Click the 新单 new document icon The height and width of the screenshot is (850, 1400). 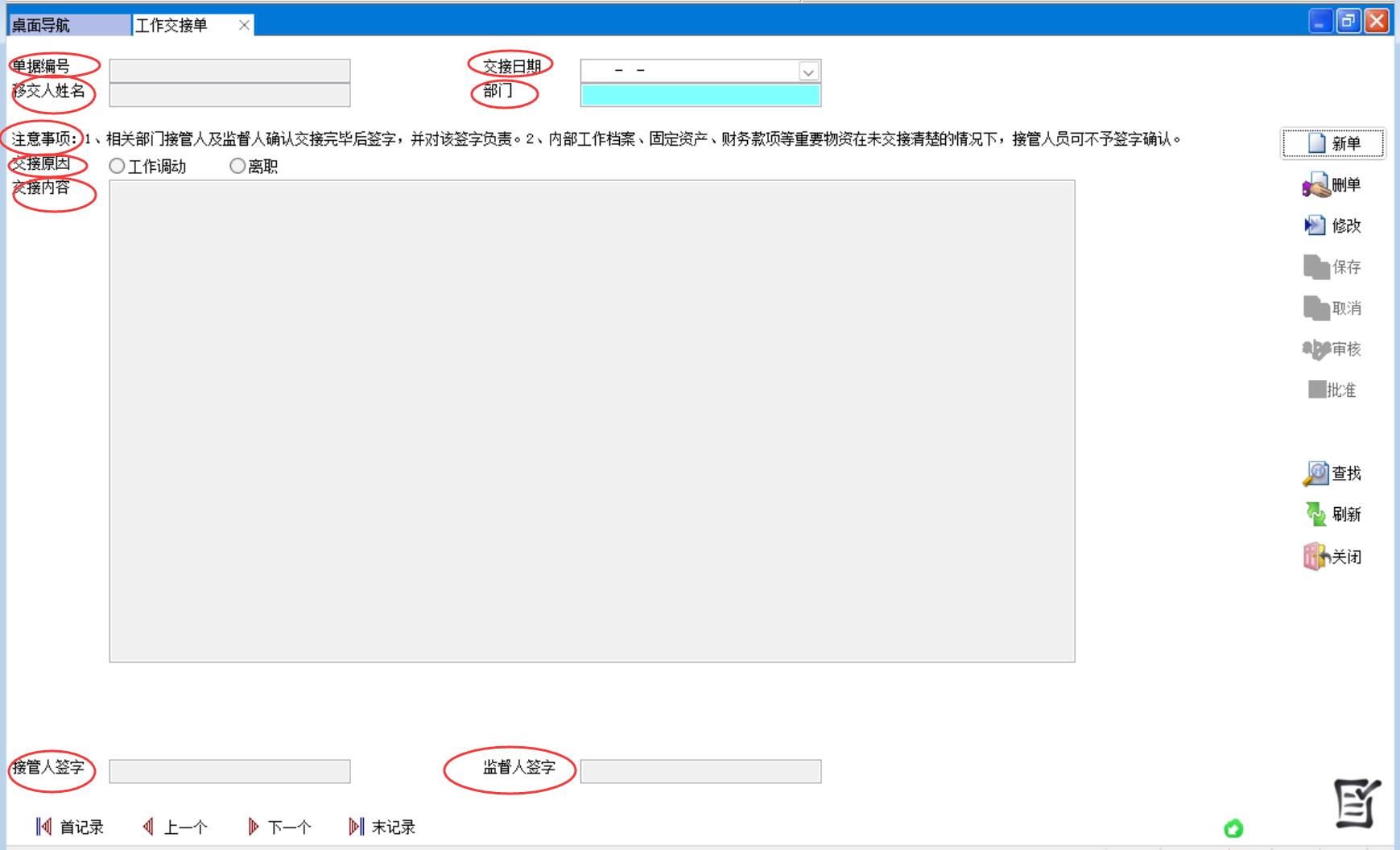click(x=1316, y=143)
